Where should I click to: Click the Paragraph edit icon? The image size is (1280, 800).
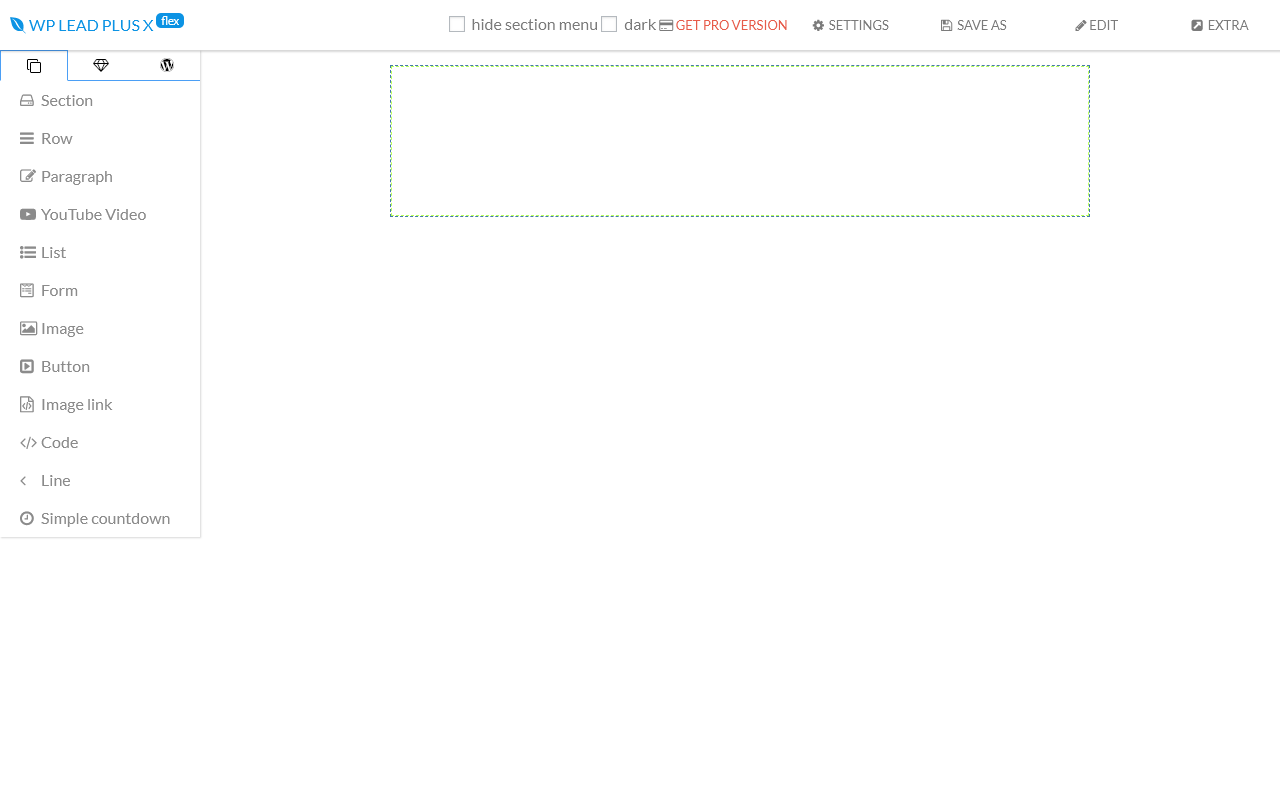28,176
